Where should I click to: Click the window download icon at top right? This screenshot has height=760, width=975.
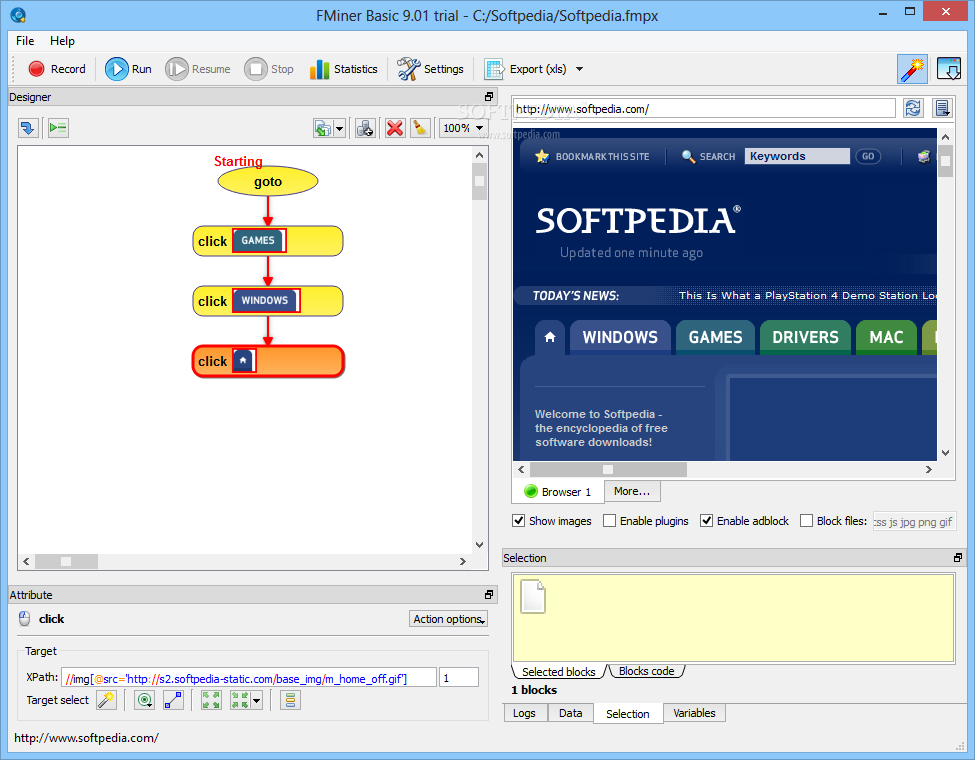948,69
